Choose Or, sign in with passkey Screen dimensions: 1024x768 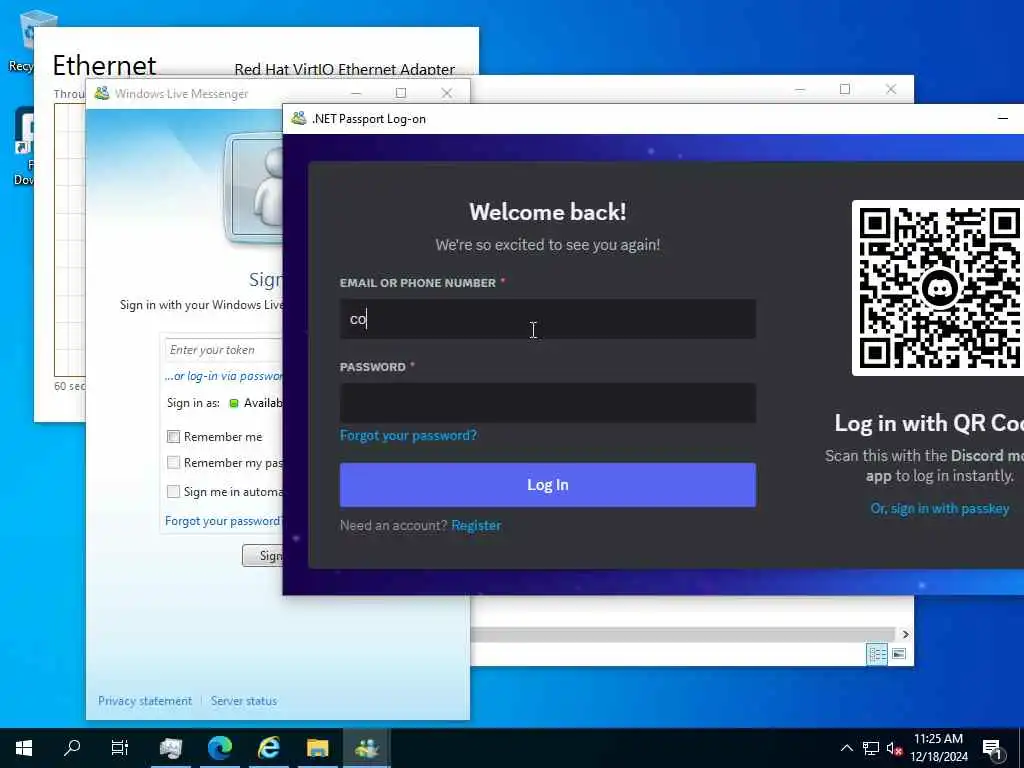pyautogui.click(x=939, y=509)
